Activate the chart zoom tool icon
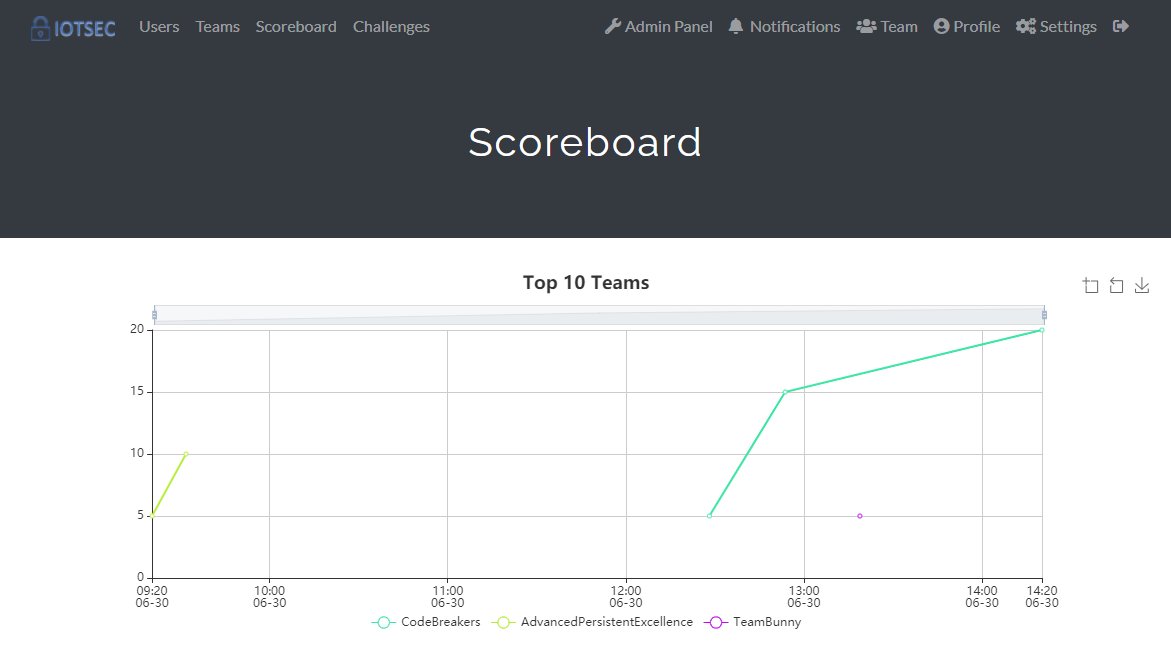Viewport: 1171px width, 664px height. coord(1091,285)
